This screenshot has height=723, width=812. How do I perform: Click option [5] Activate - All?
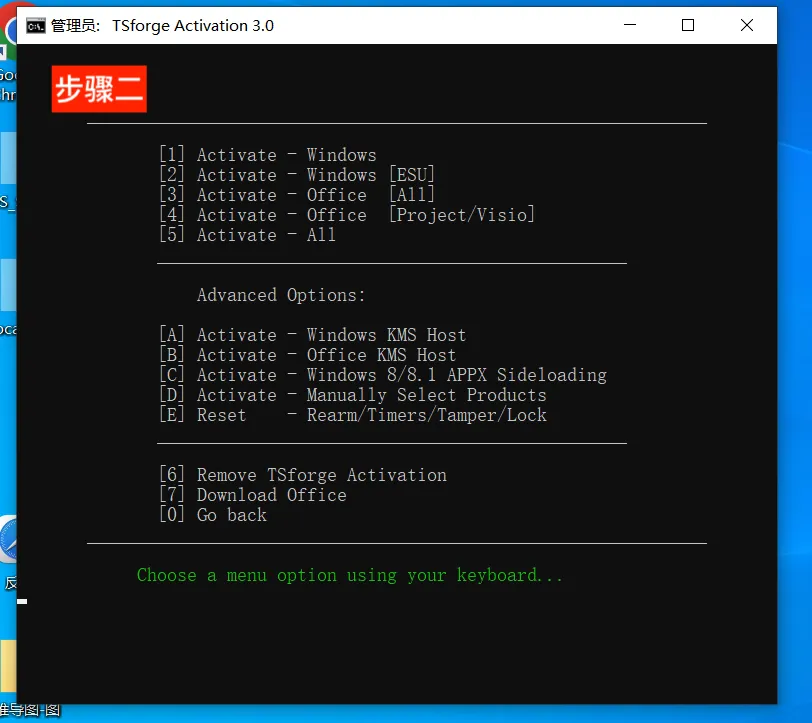pos(247,235)
